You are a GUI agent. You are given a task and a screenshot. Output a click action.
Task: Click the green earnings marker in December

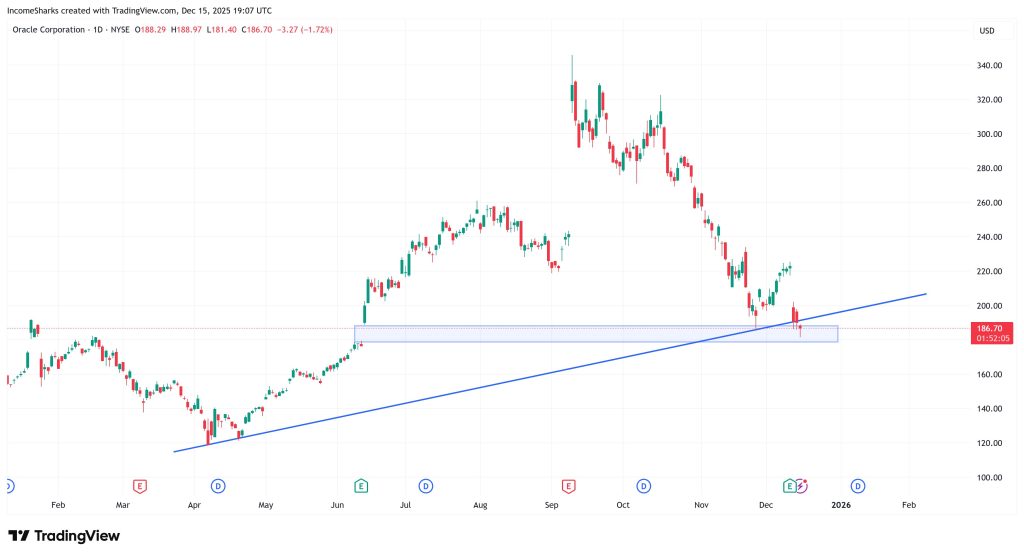[789, 486]
